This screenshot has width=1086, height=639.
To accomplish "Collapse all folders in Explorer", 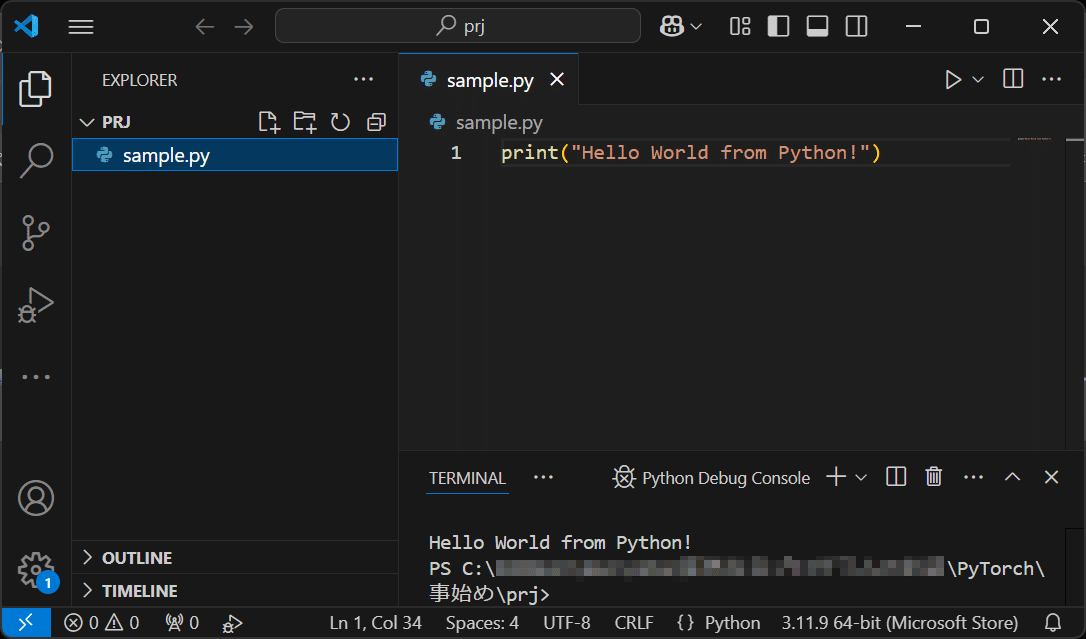I will [376, 121].
